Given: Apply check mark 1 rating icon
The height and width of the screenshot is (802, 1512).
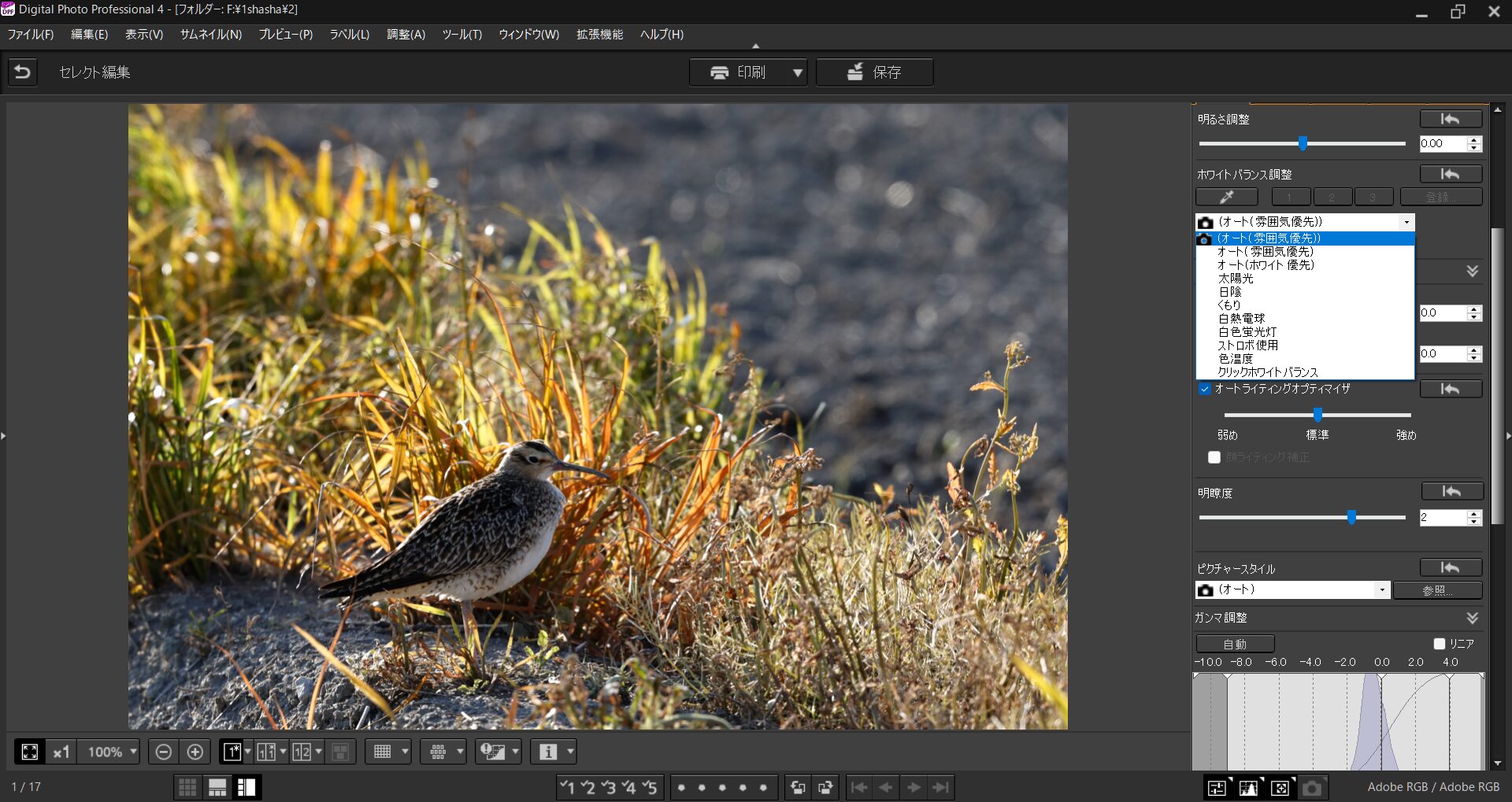Looking at the screenshot, I should pyautogui.click(x=567, y=787).
